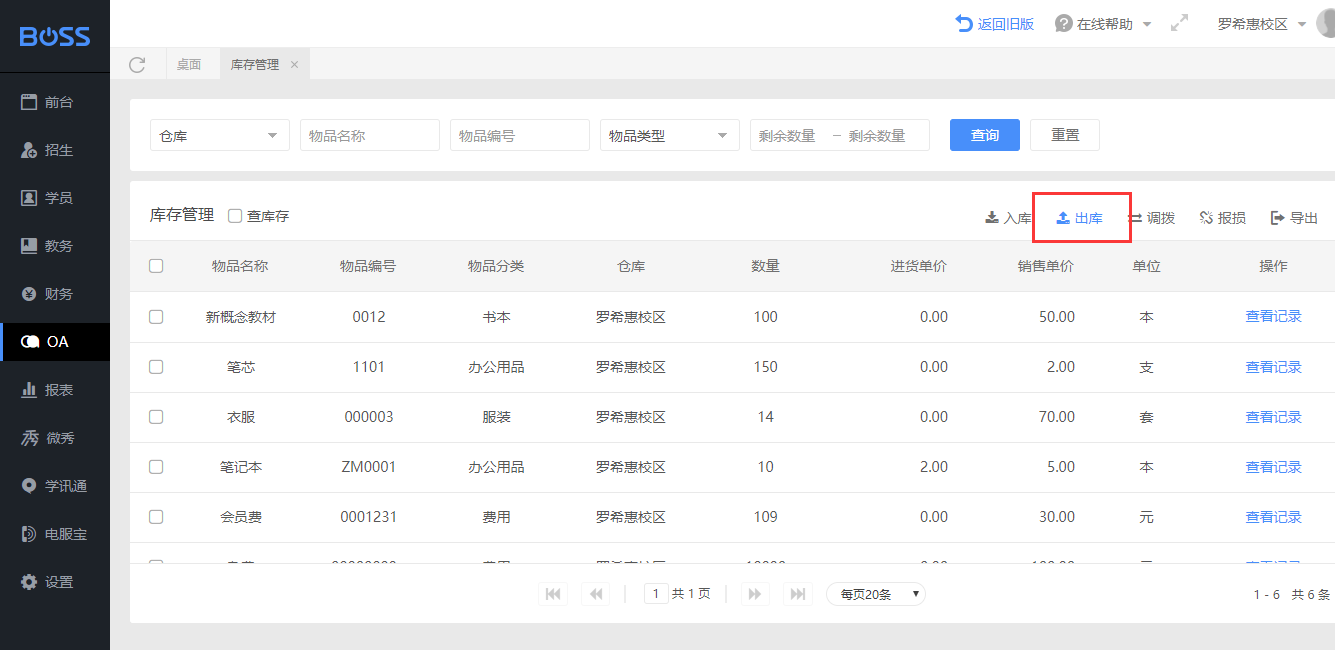Image resolution: width=1335 pixels, height=650 pixels.
Task: Open 微秀 in the sidebar
Action: (x=55, y=438)
